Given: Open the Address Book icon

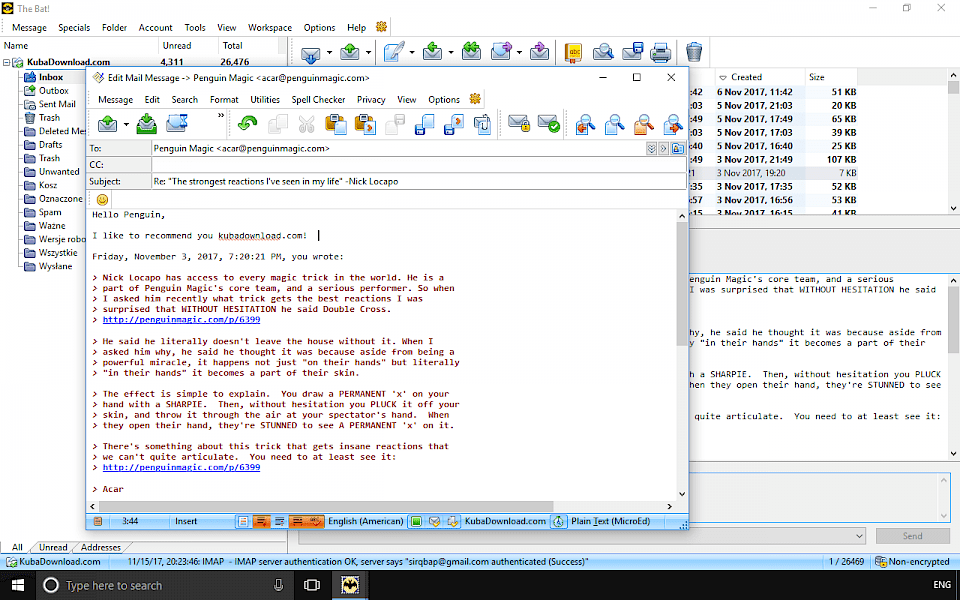Looking at the screenshot, I should coord(574,53).
